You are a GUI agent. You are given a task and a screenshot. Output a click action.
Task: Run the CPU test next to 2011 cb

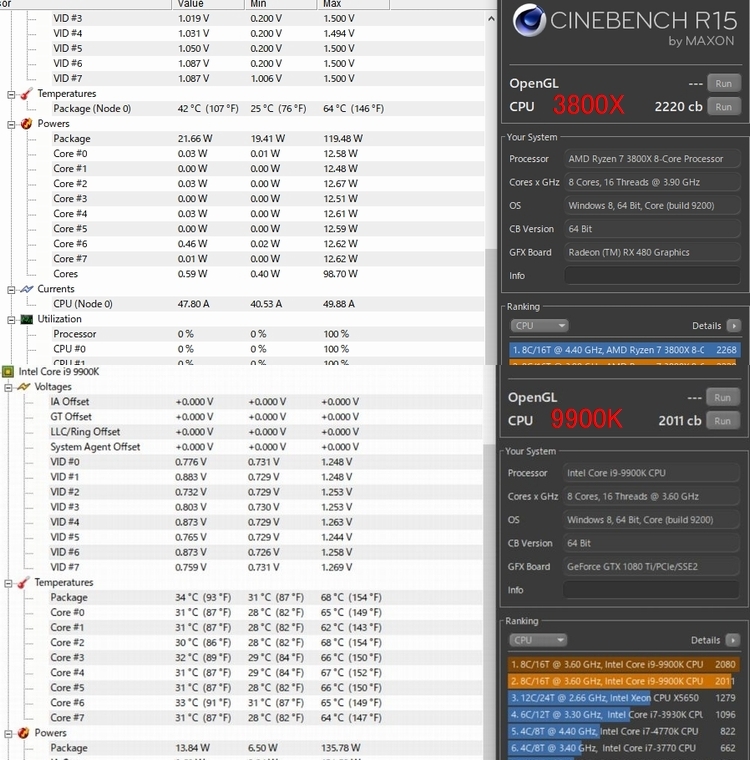pyautogui.click(x=722, y=421)
